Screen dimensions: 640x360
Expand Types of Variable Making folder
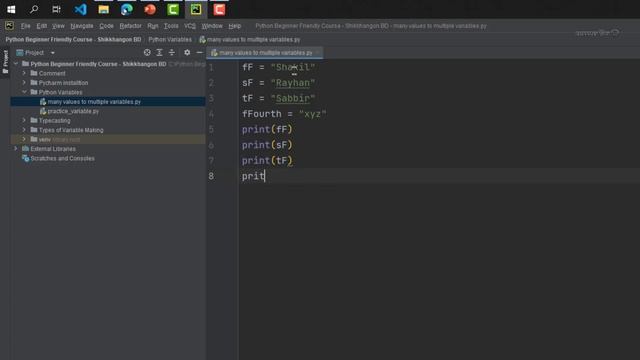[x=24, y=130]
